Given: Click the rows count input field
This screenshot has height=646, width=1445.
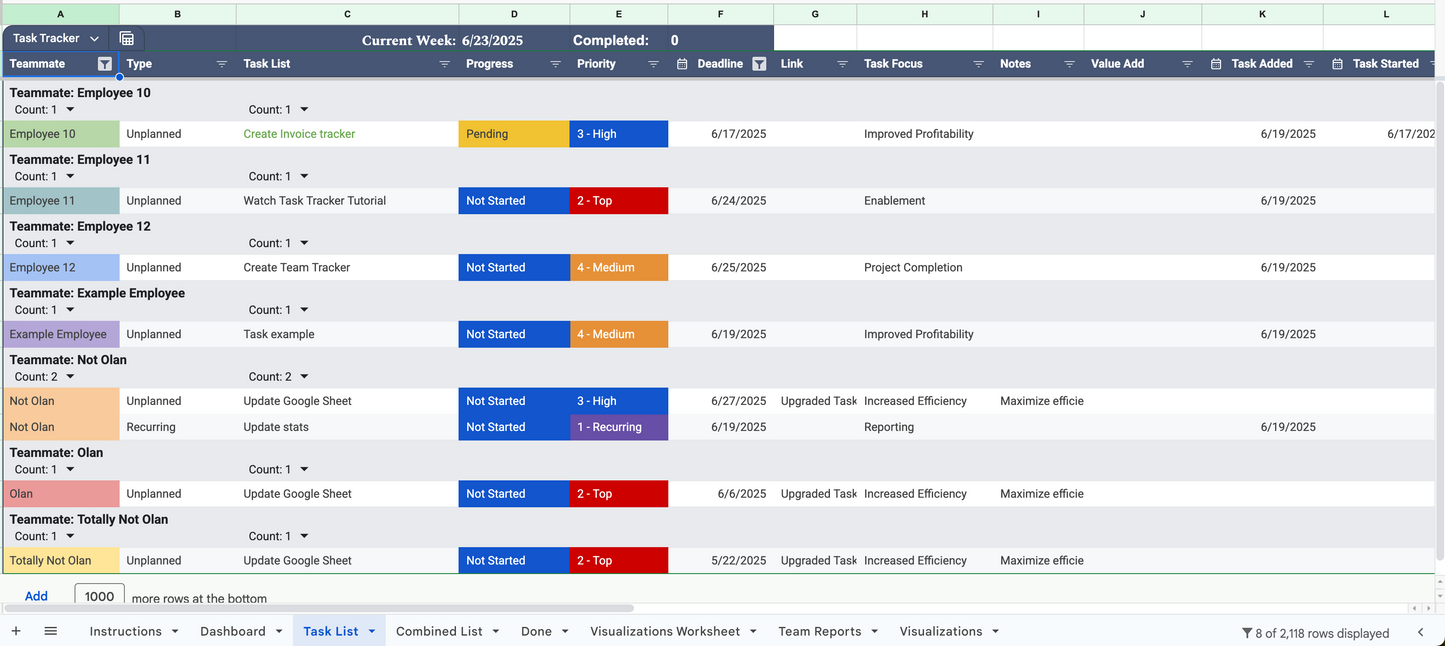Looking at the screenshot, I should 99,596.
